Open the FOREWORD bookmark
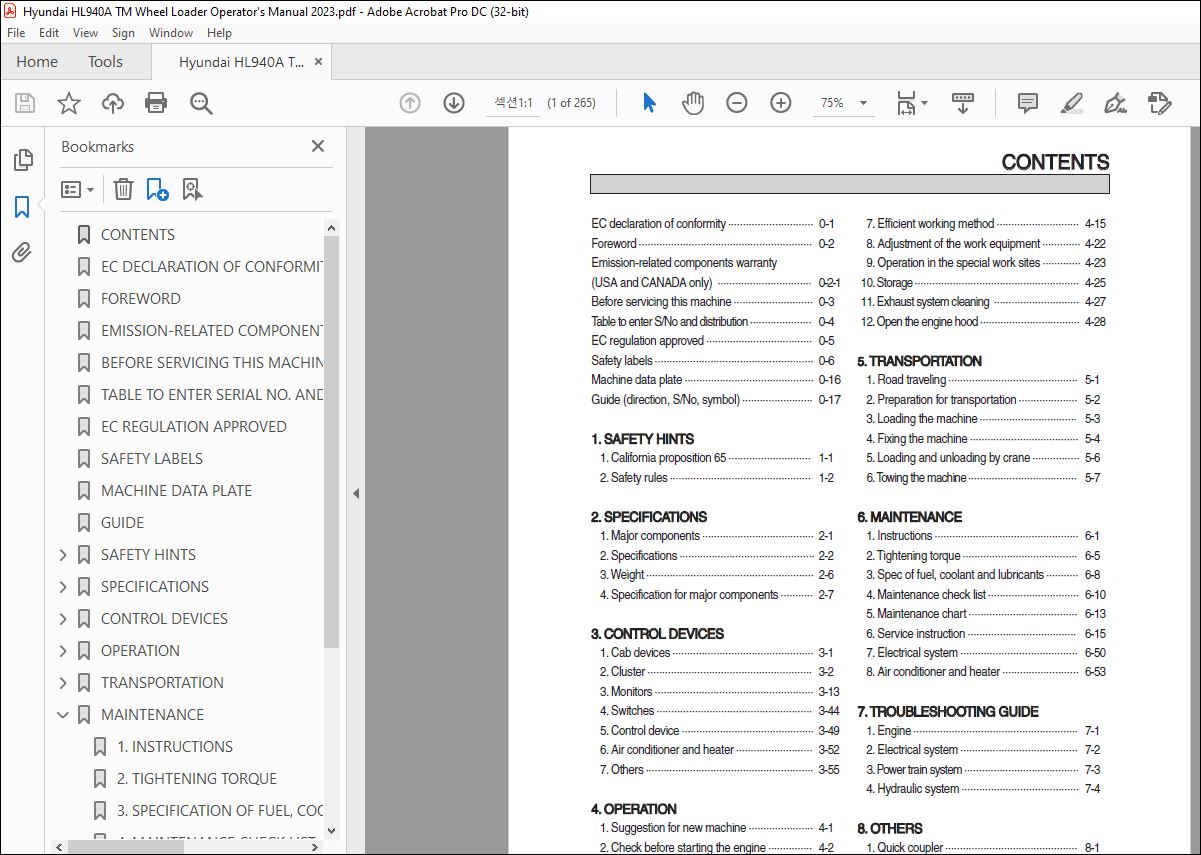 (x=140, y=299)
